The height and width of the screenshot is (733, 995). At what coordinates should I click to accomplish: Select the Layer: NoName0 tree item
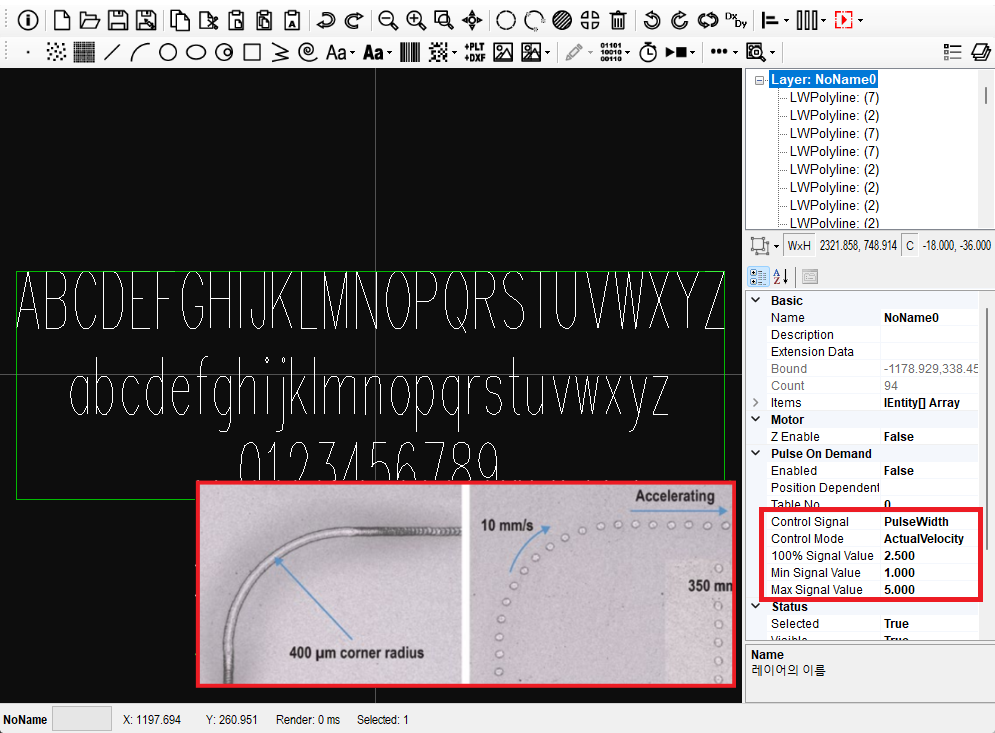[x=823, y=79]
